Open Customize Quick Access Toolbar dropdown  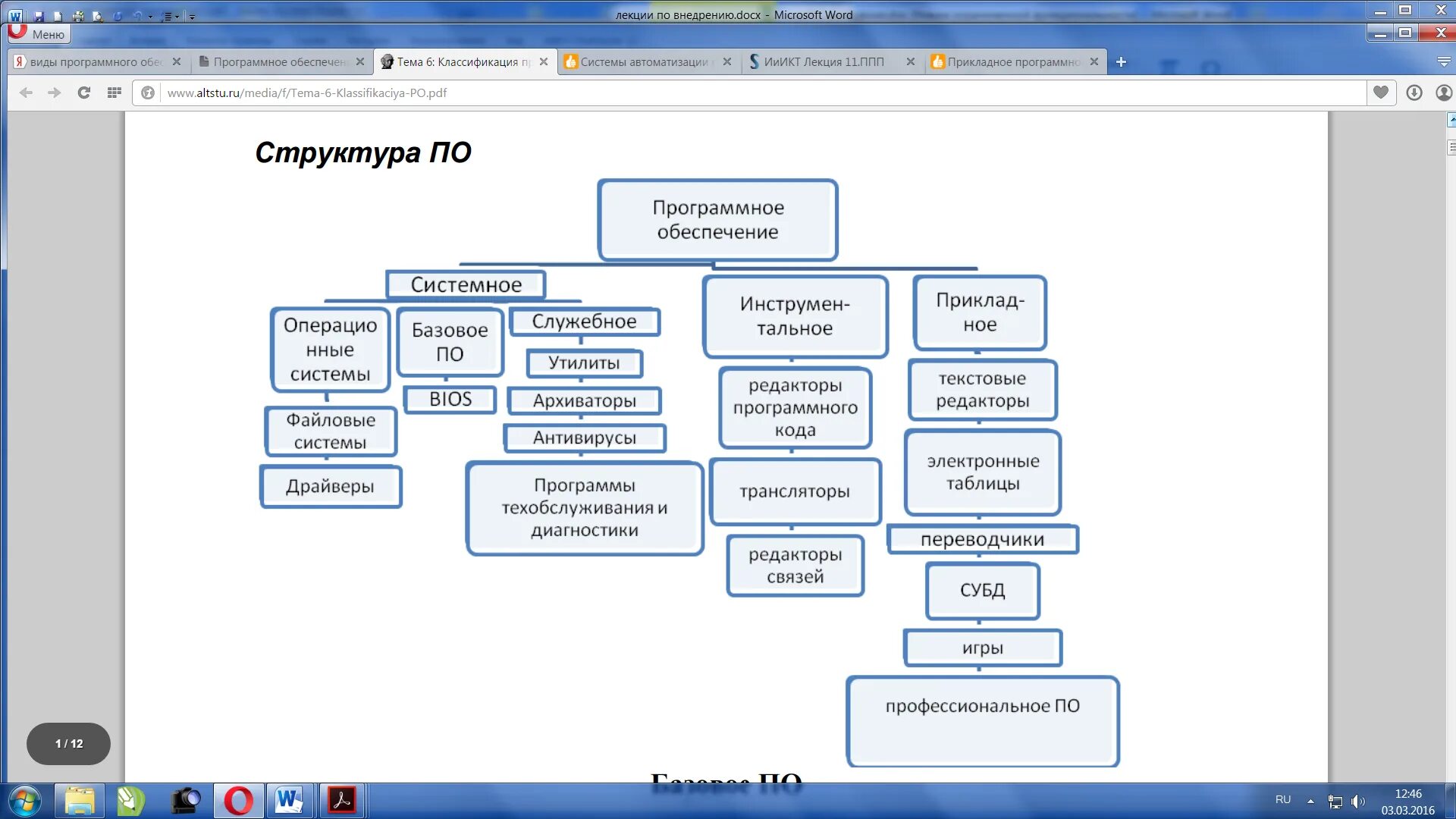192,16
